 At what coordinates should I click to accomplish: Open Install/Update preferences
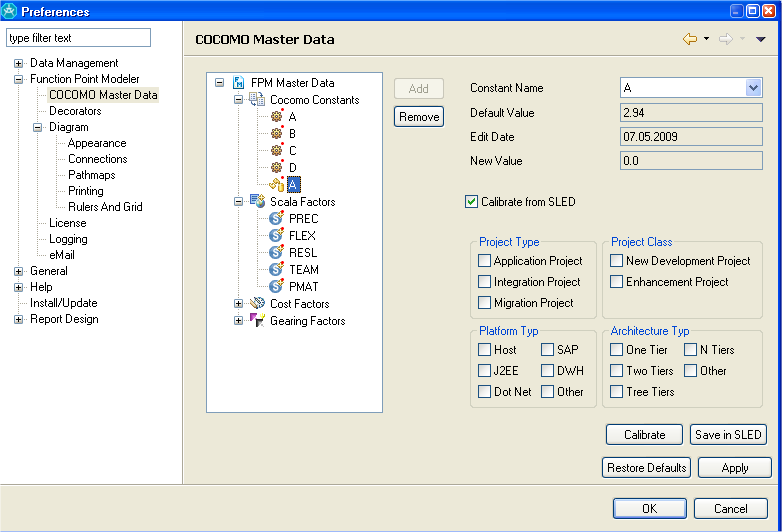[x=63, y=303]
